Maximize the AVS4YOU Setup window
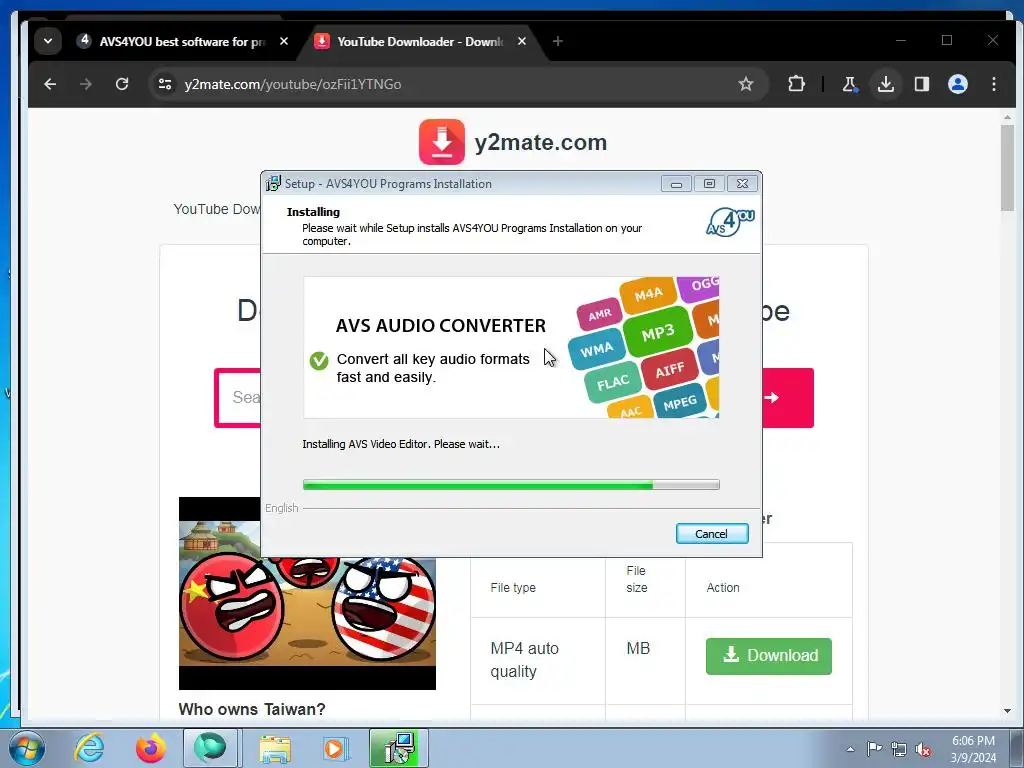 point(709,184)
